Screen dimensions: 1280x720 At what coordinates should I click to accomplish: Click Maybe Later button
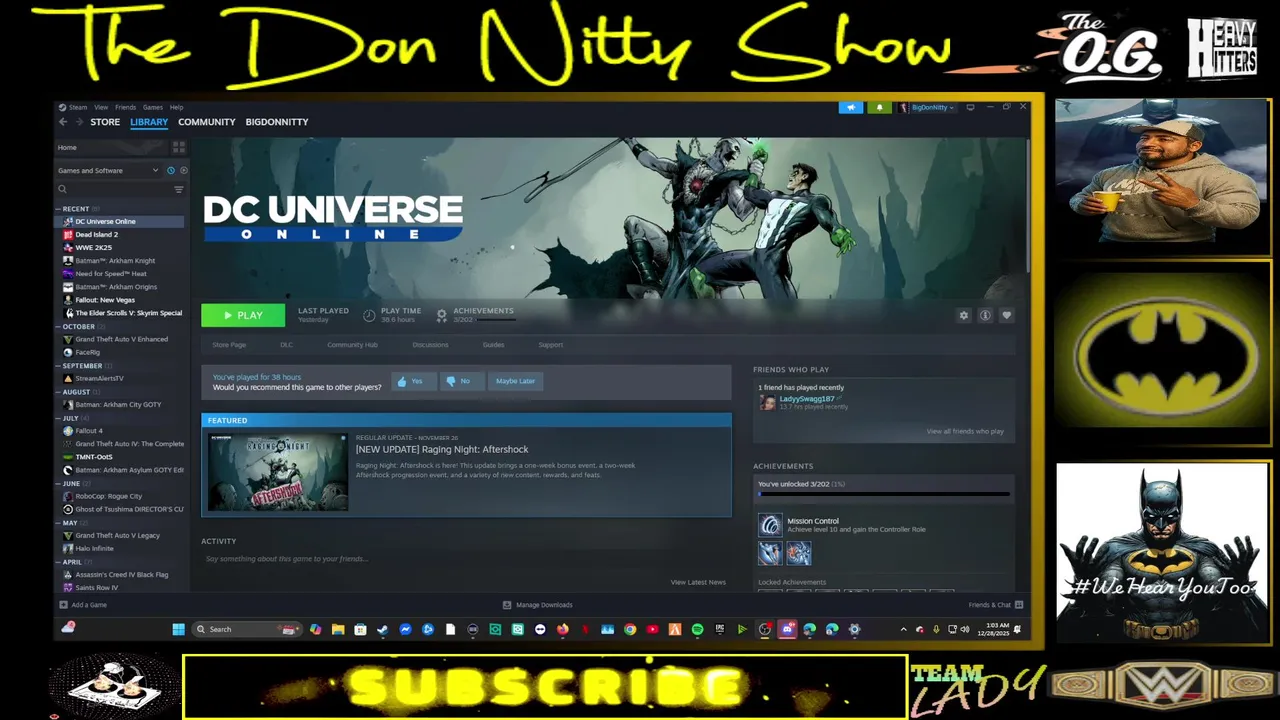[515, 381]
